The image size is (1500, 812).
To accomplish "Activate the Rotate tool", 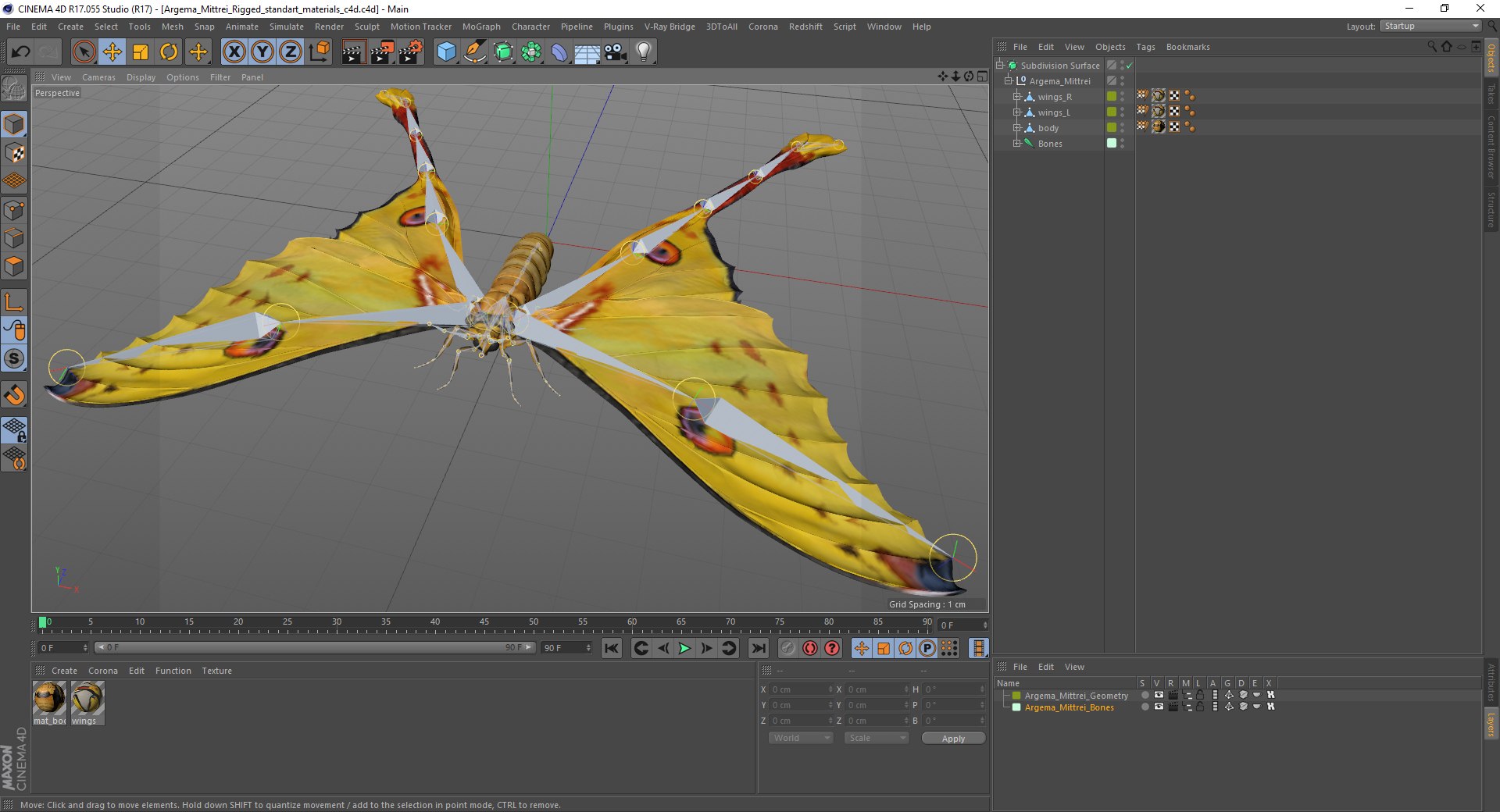I will pyautogui.click(x=169, y=52).
